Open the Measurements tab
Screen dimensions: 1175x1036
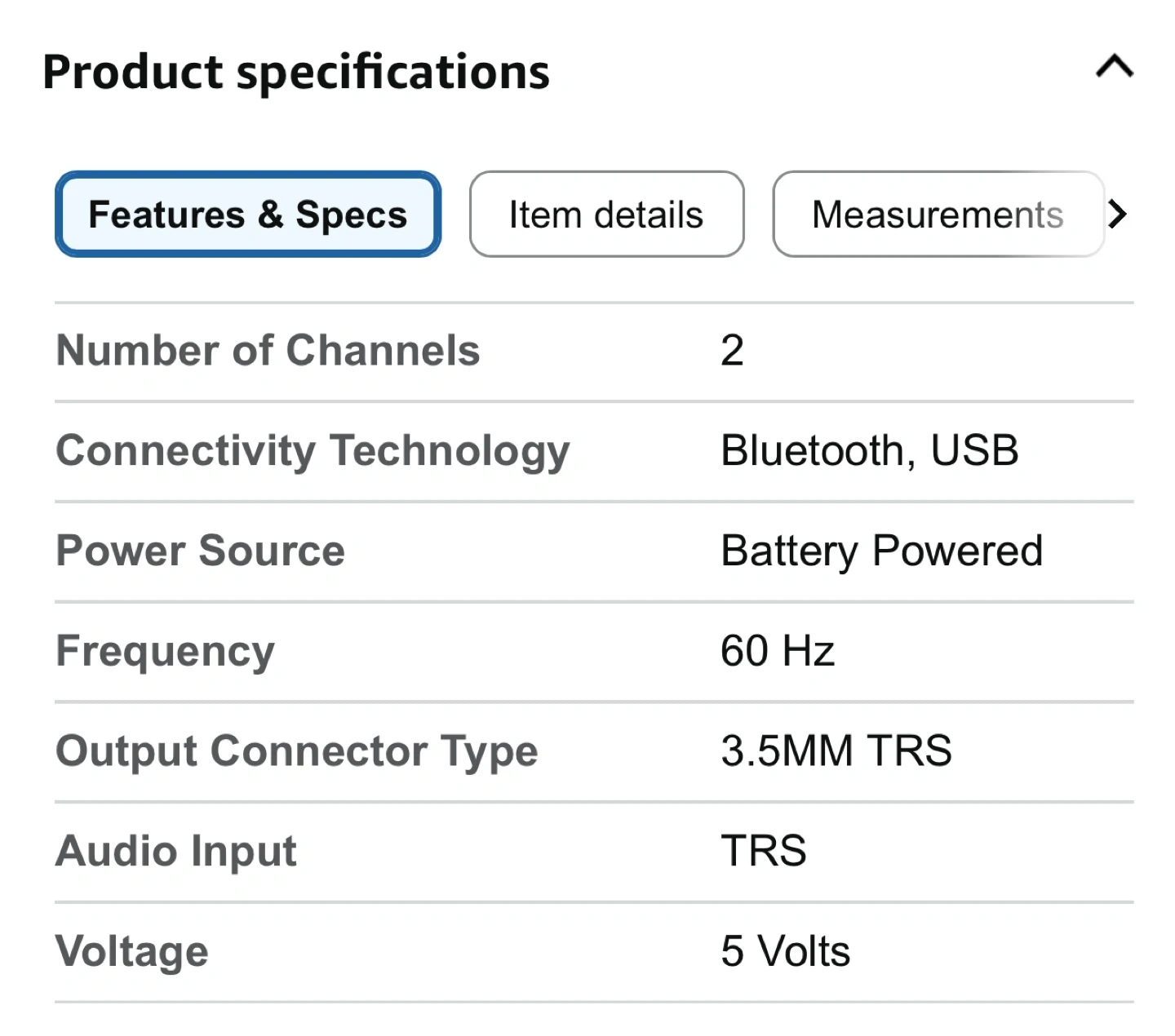click(x=938, y=215)
